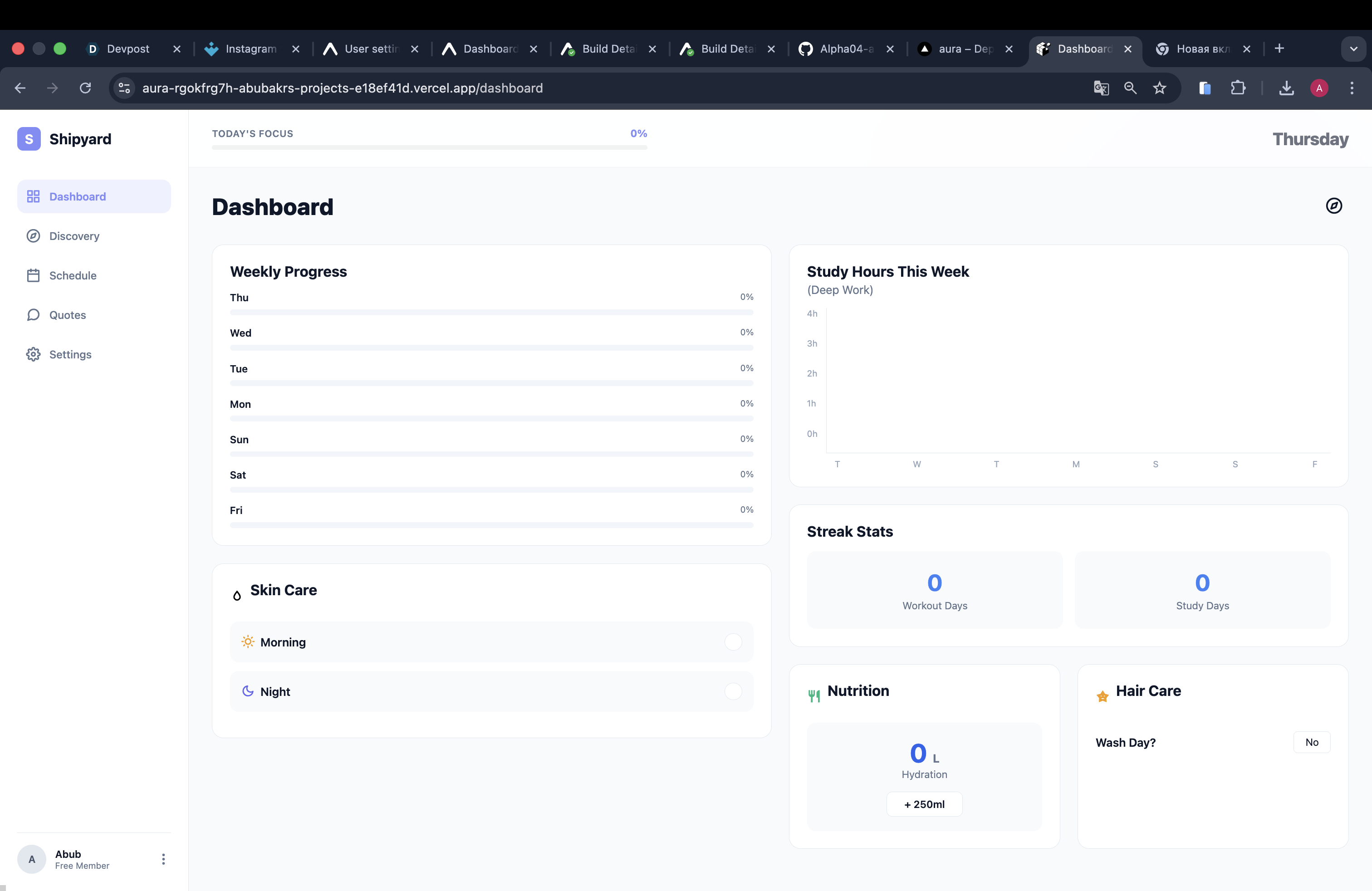The image size is (1372, 891).
Task: Open Discovery from the sidebar
Action: 74,236
